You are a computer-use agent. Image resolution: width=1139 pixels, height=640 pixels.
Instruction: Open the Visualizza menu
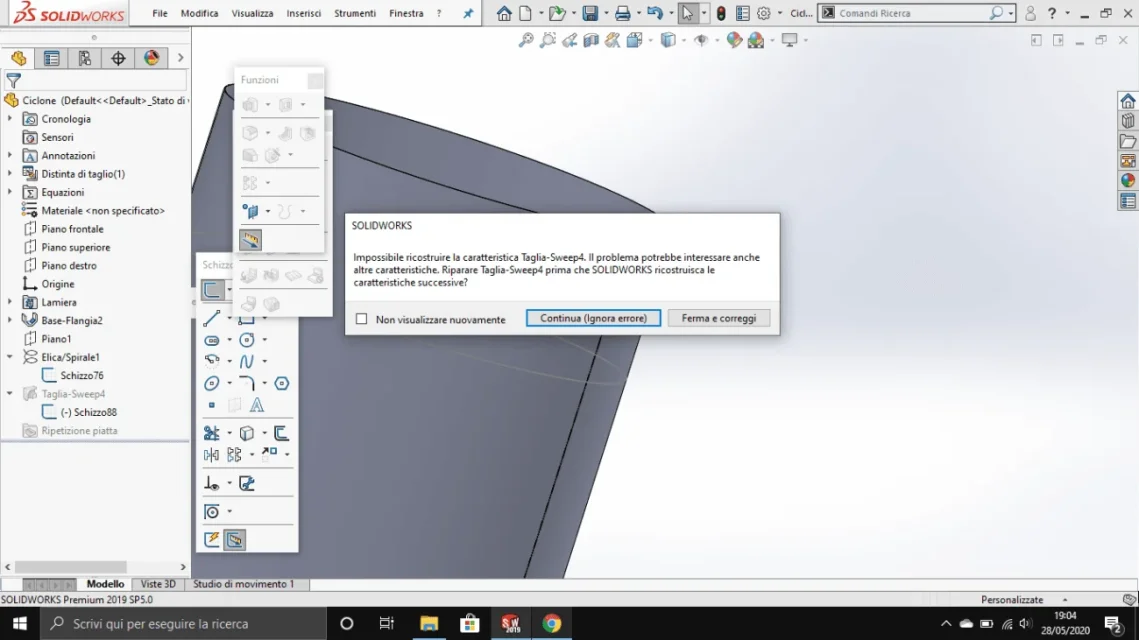tap(252, 13)
